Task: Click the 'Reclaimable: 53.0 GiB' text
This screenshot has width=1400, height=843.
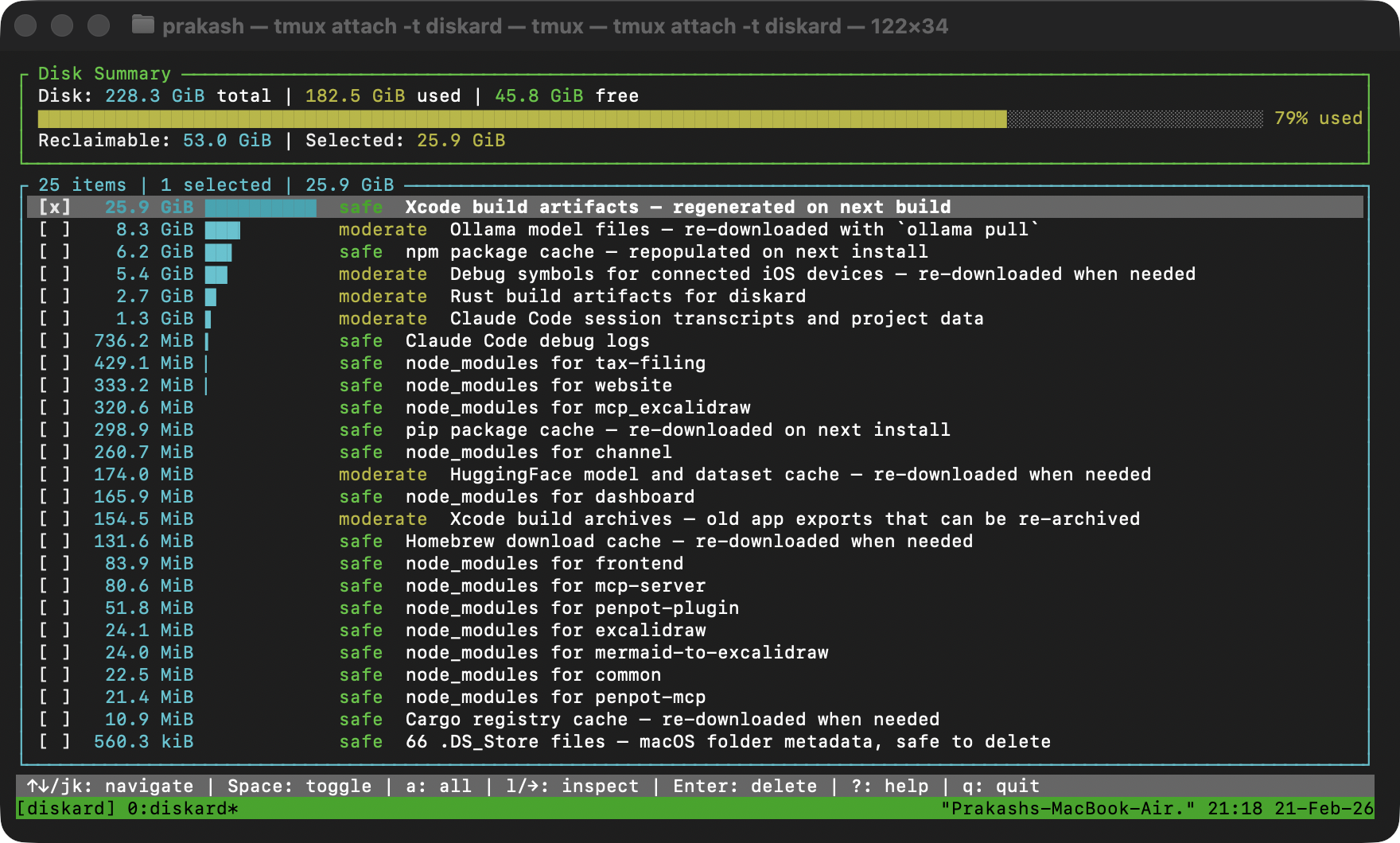Action: tap(155, 140)
